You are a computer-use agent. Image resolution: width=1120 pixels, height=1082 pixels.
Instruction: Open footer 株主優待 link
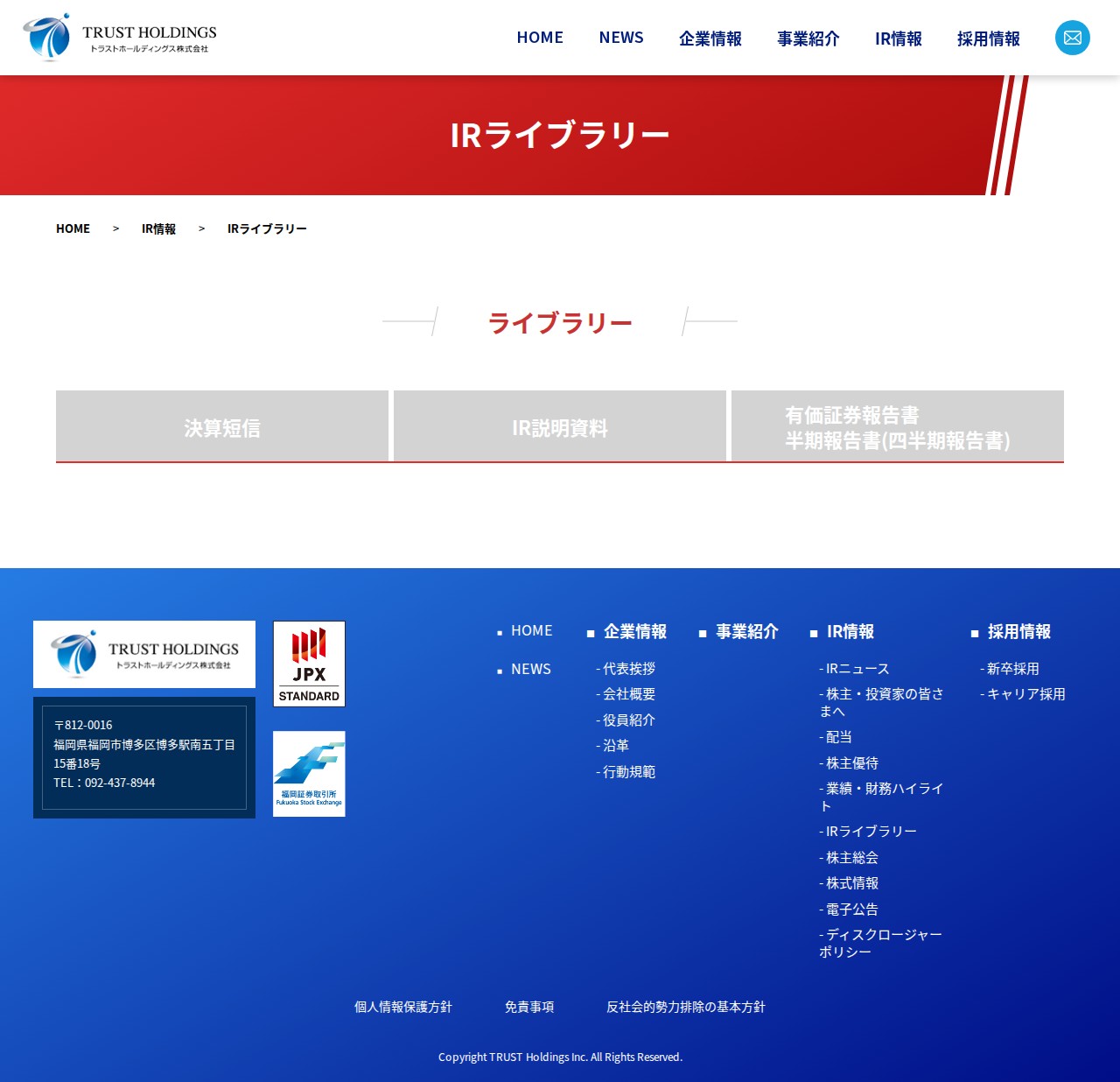pyautogui.click(x=849, y=763)
